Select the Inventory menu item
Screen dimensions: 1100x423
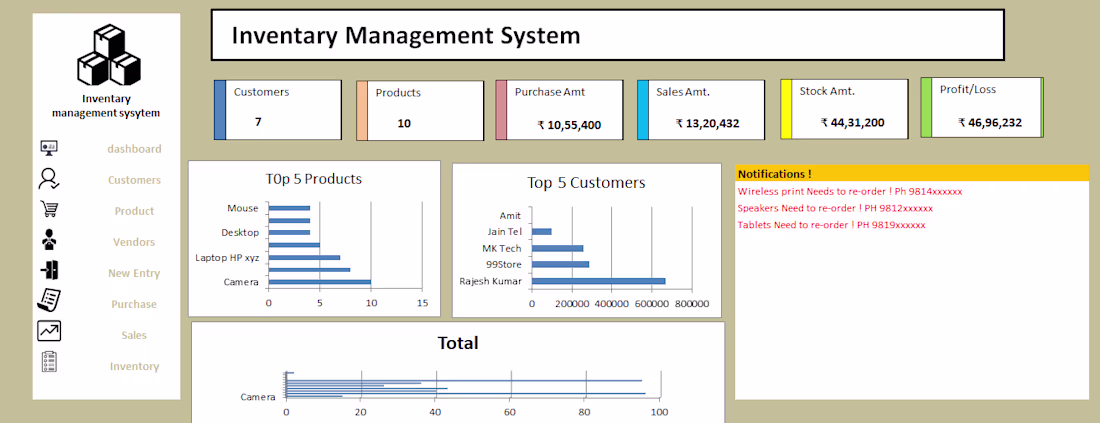click(x=134, y=366)
